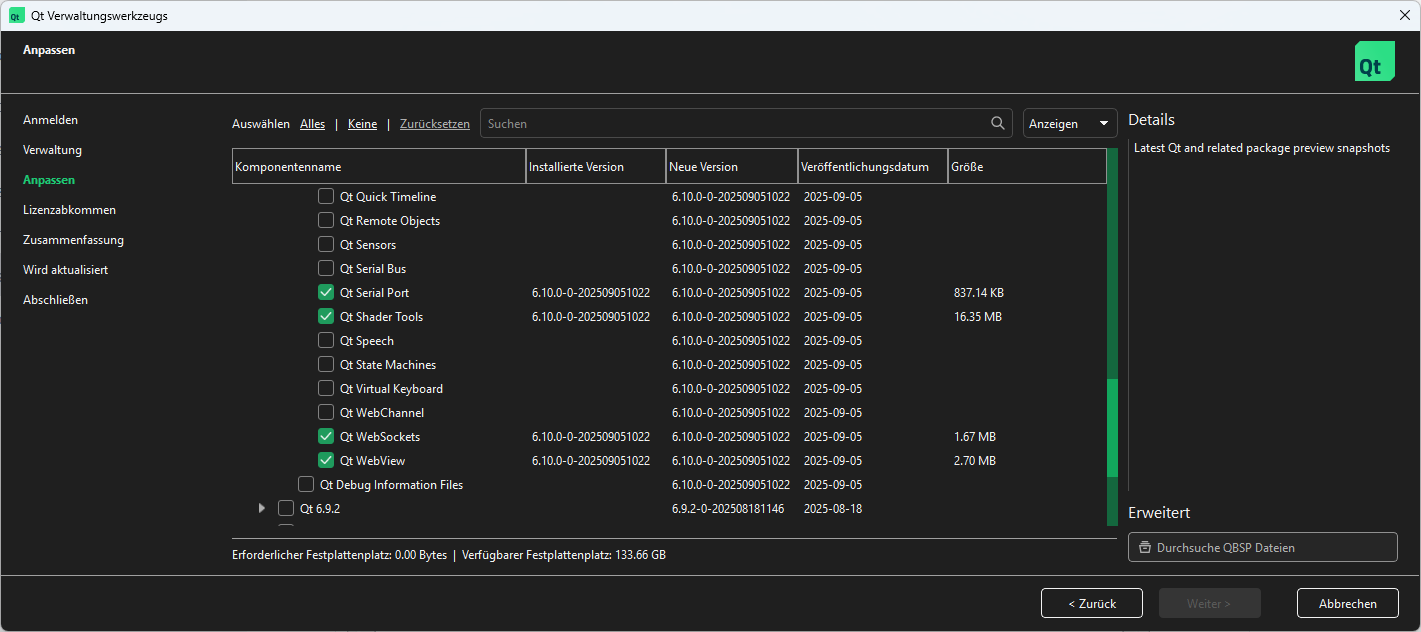The height and width of the screenshot is (632, 1421).
Task: Select the Anpassen step in the sidebar
Action: coord(49,180)
